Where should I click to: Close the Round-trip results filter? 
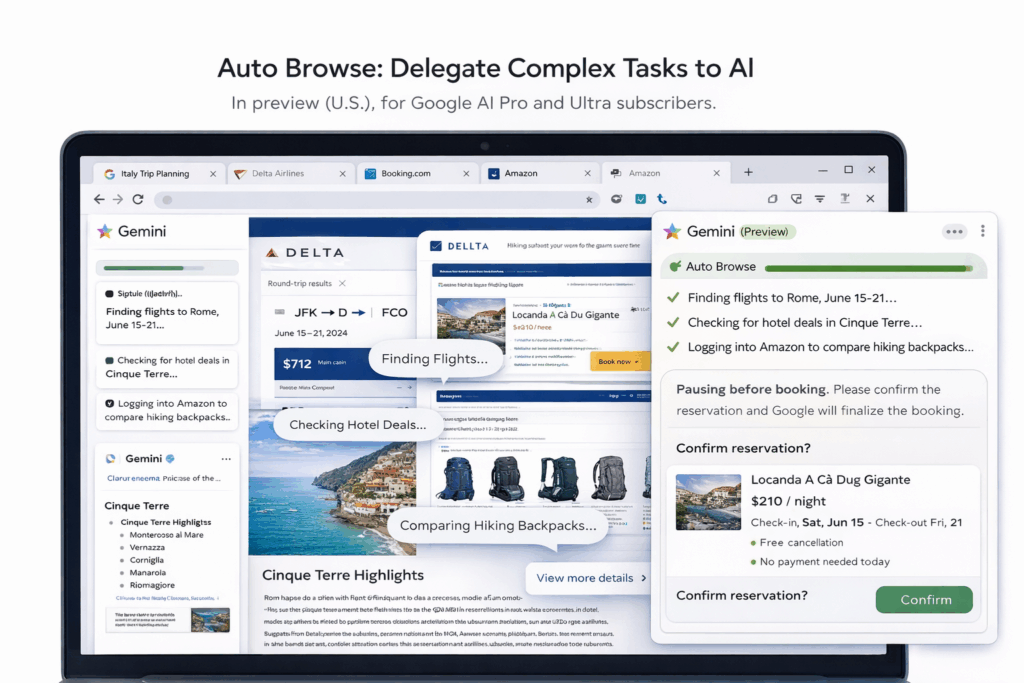pyautogui.click(x=341, y=284)
